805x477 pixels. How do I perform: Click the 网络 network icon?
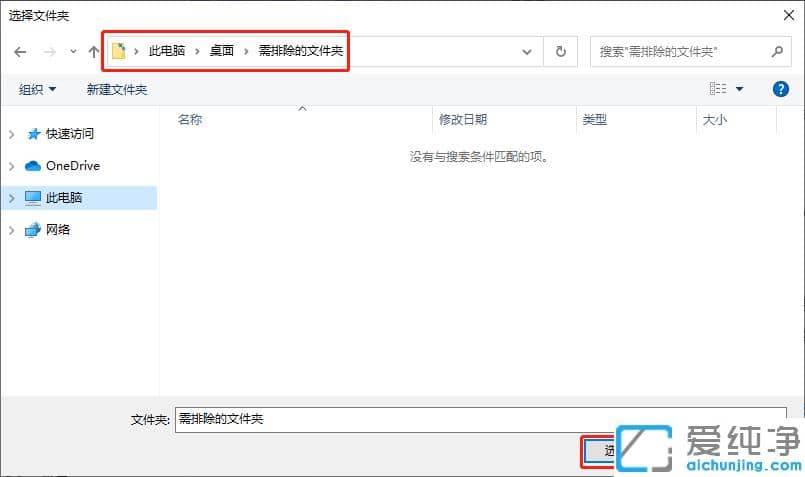point(33,230)
